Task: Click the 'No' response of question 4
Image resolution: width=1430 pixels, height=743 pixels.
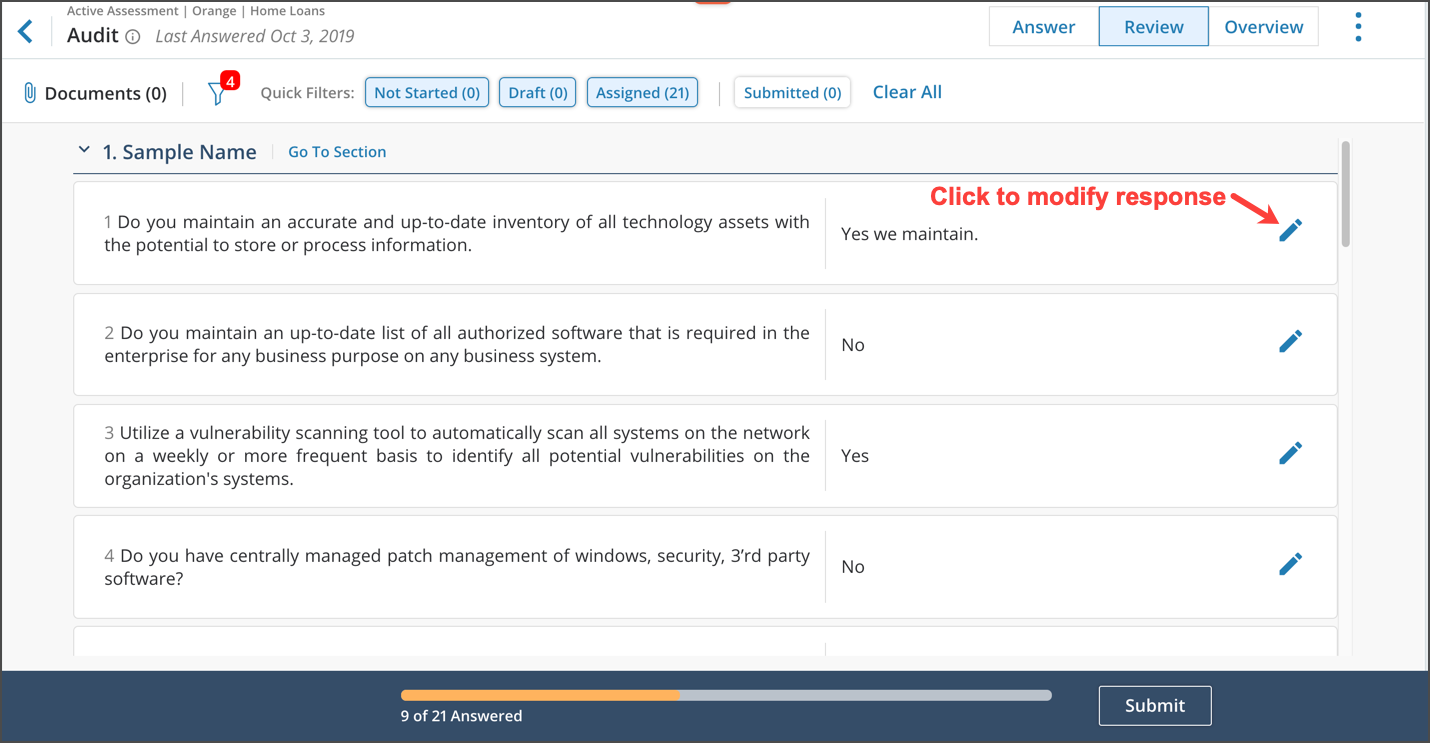Action: (853, 567)
